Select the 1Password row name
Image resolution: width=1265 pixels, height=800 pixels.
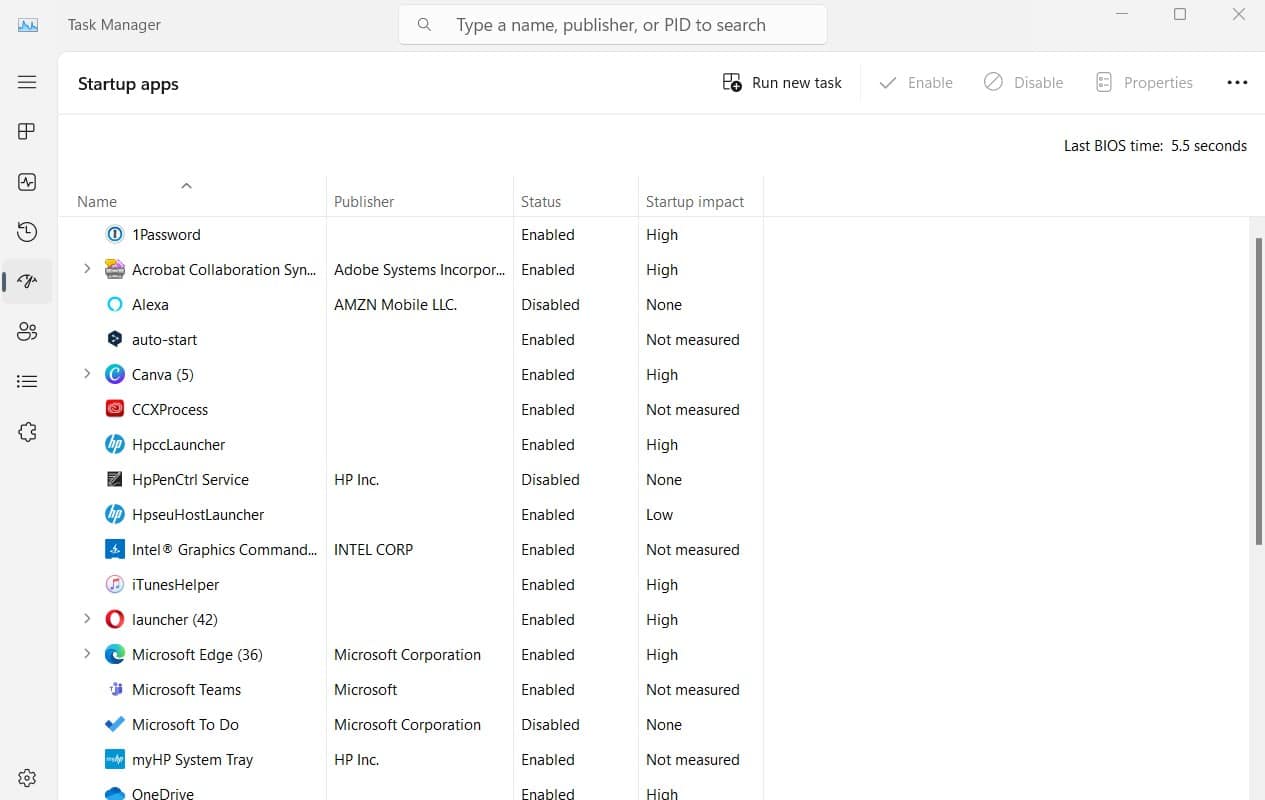pos(166,235)
